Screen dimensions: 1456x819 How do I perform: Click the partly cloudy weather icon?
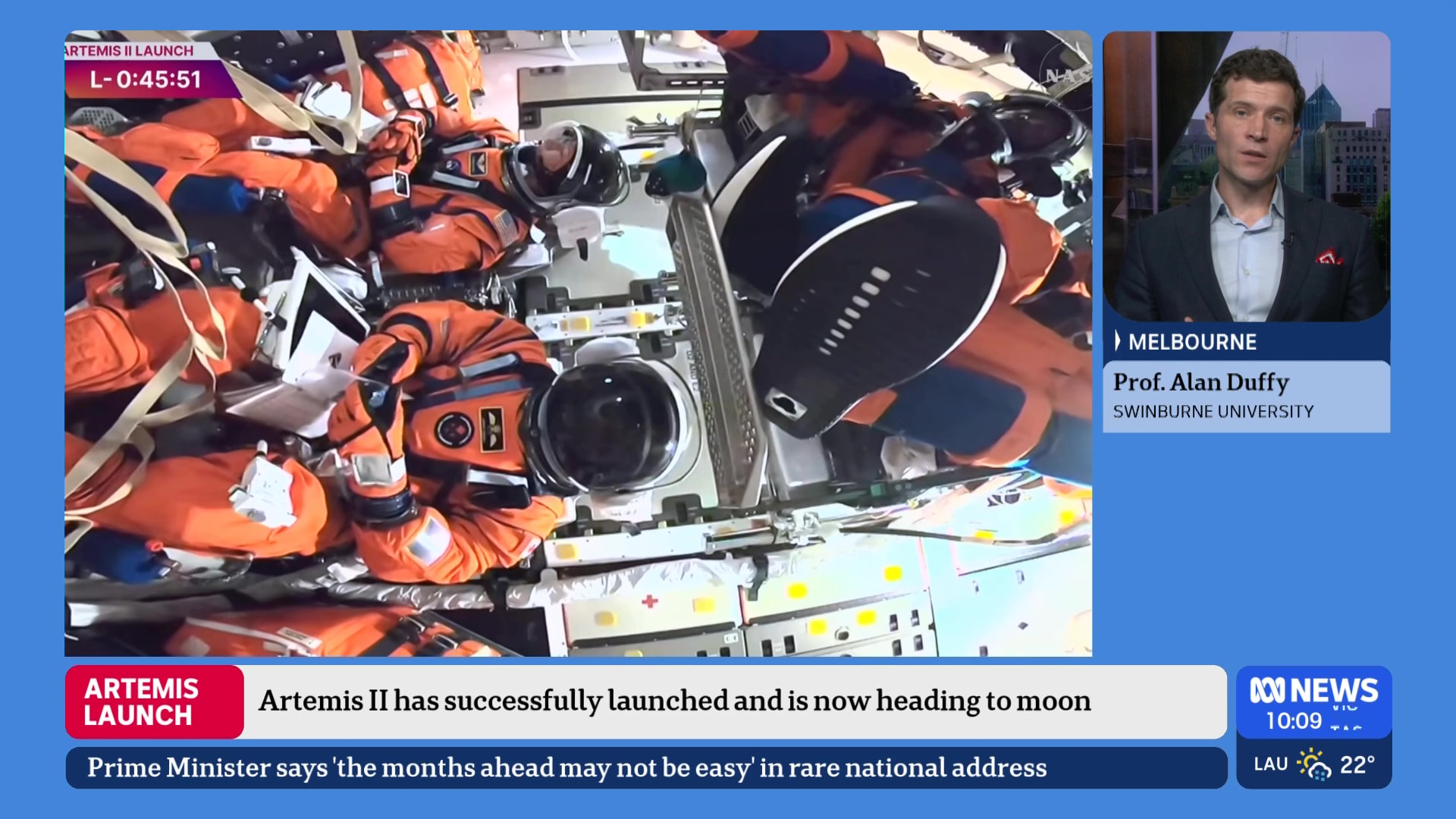click(1314, 764)
